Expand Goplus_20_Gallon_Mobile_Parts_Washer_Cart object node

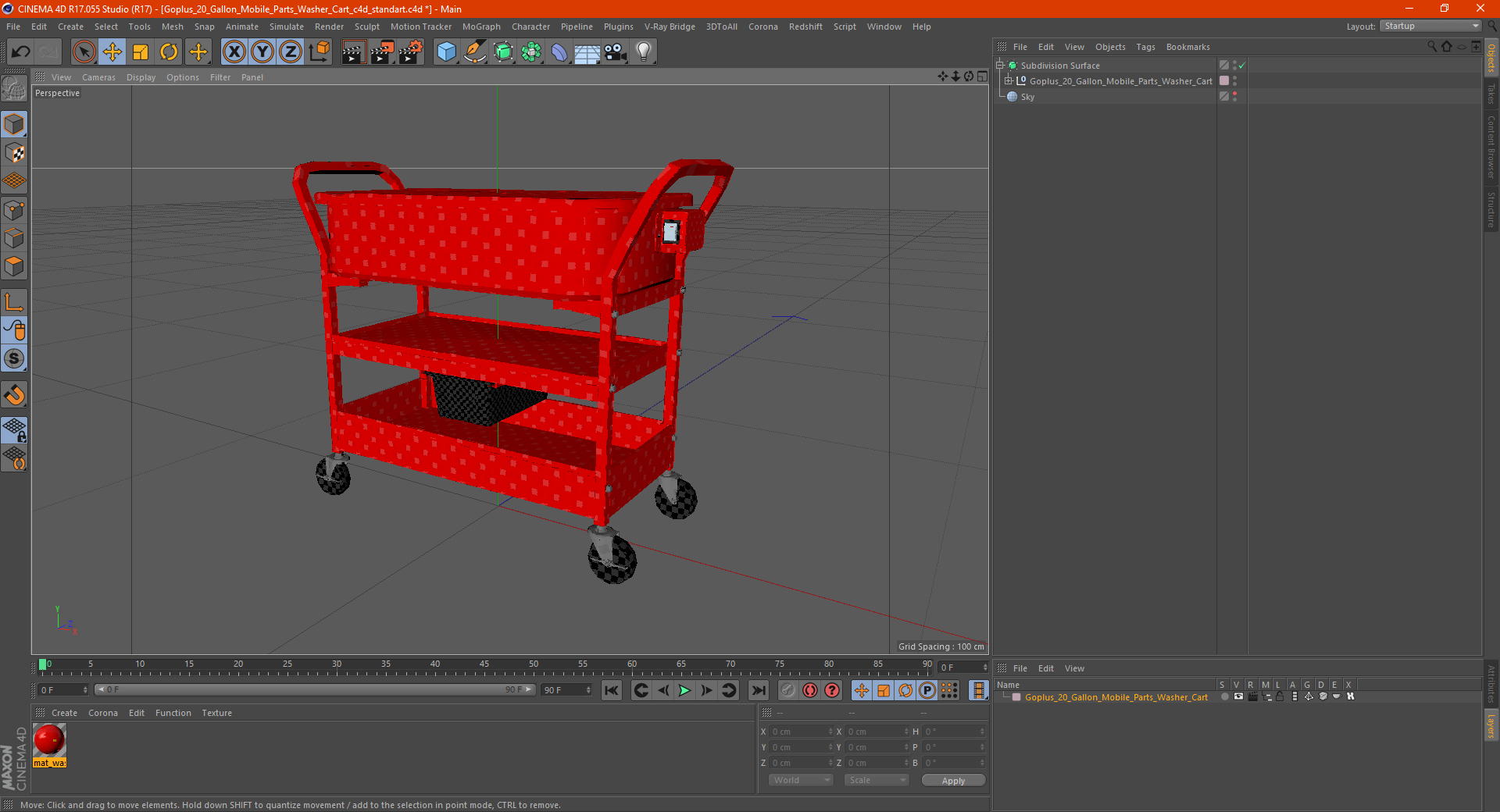click(x=1009, y=81)
